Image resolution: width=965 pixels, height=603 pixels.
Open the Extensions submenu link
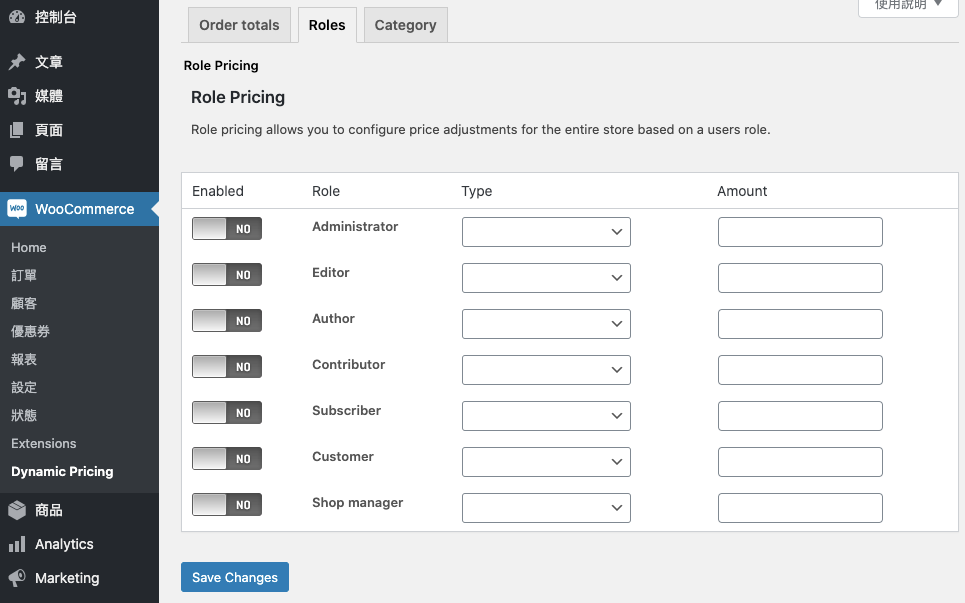point(44,443)
